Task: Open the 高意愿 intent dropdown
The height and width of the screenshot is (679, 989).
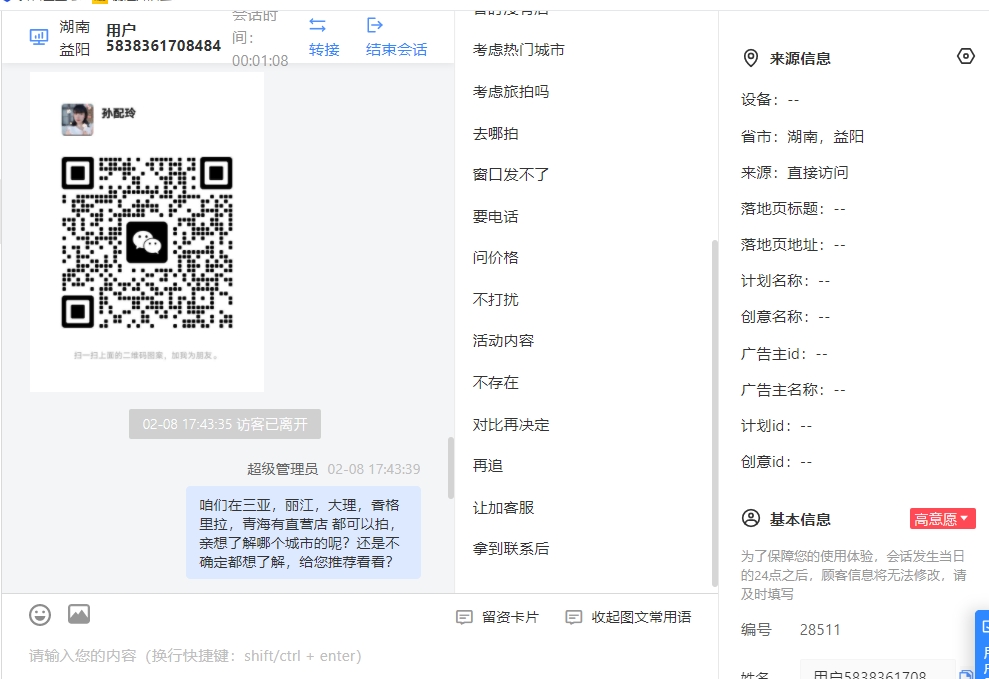Action: pos(942,519)
